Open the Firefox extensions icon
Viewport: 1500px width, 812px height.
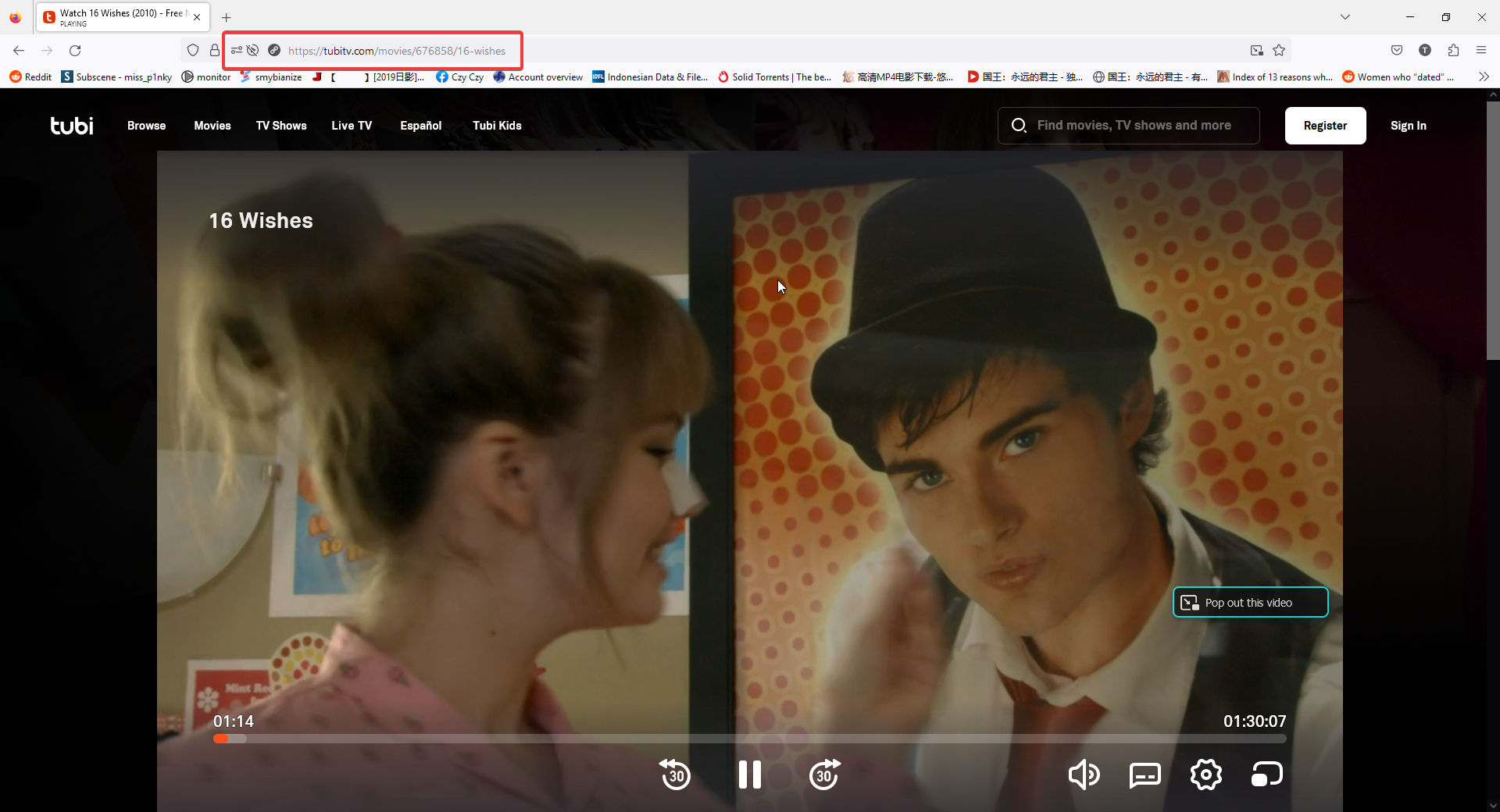(1453, 51)
